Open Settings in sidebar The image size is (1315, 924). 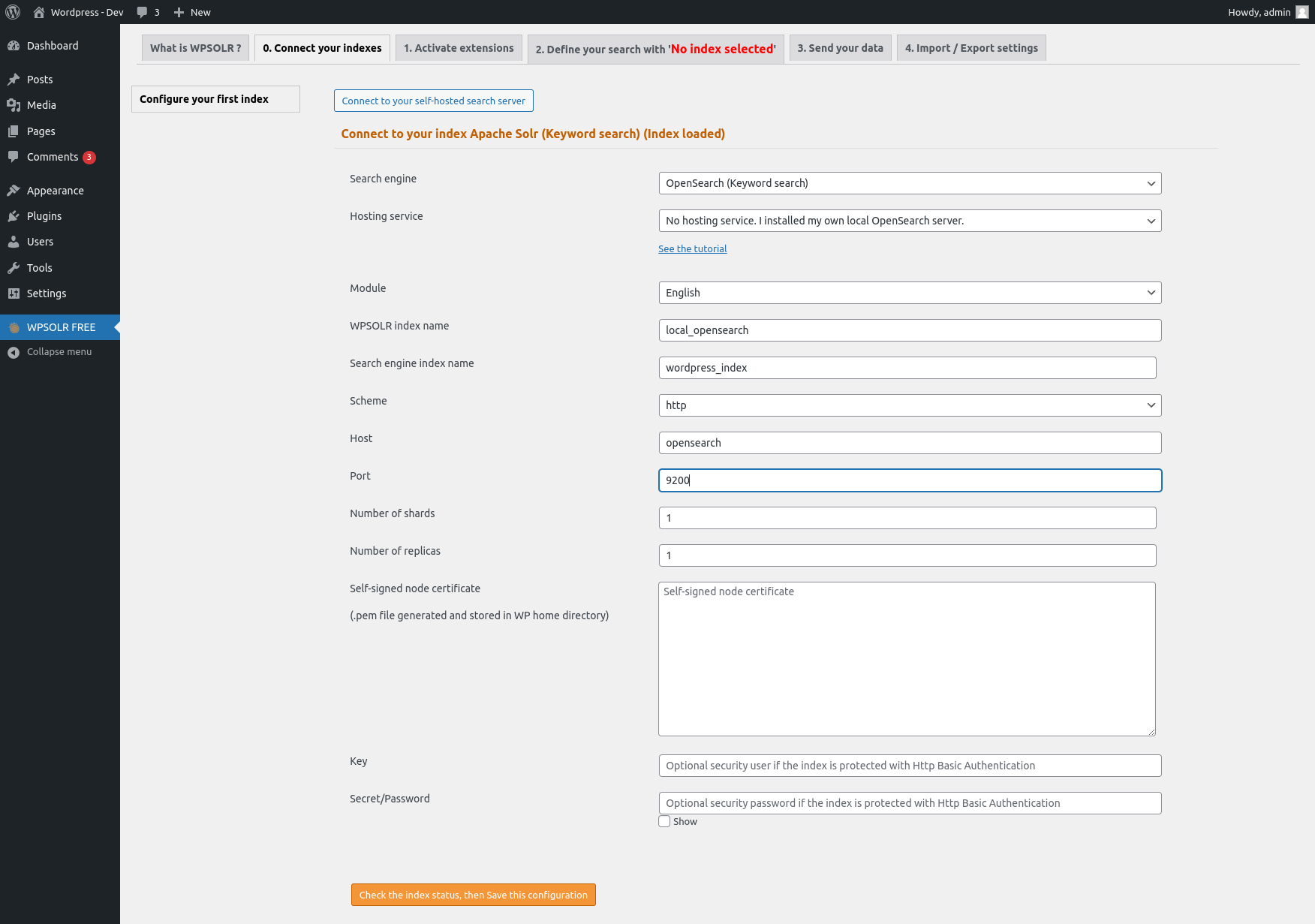(x=60, y=293)
